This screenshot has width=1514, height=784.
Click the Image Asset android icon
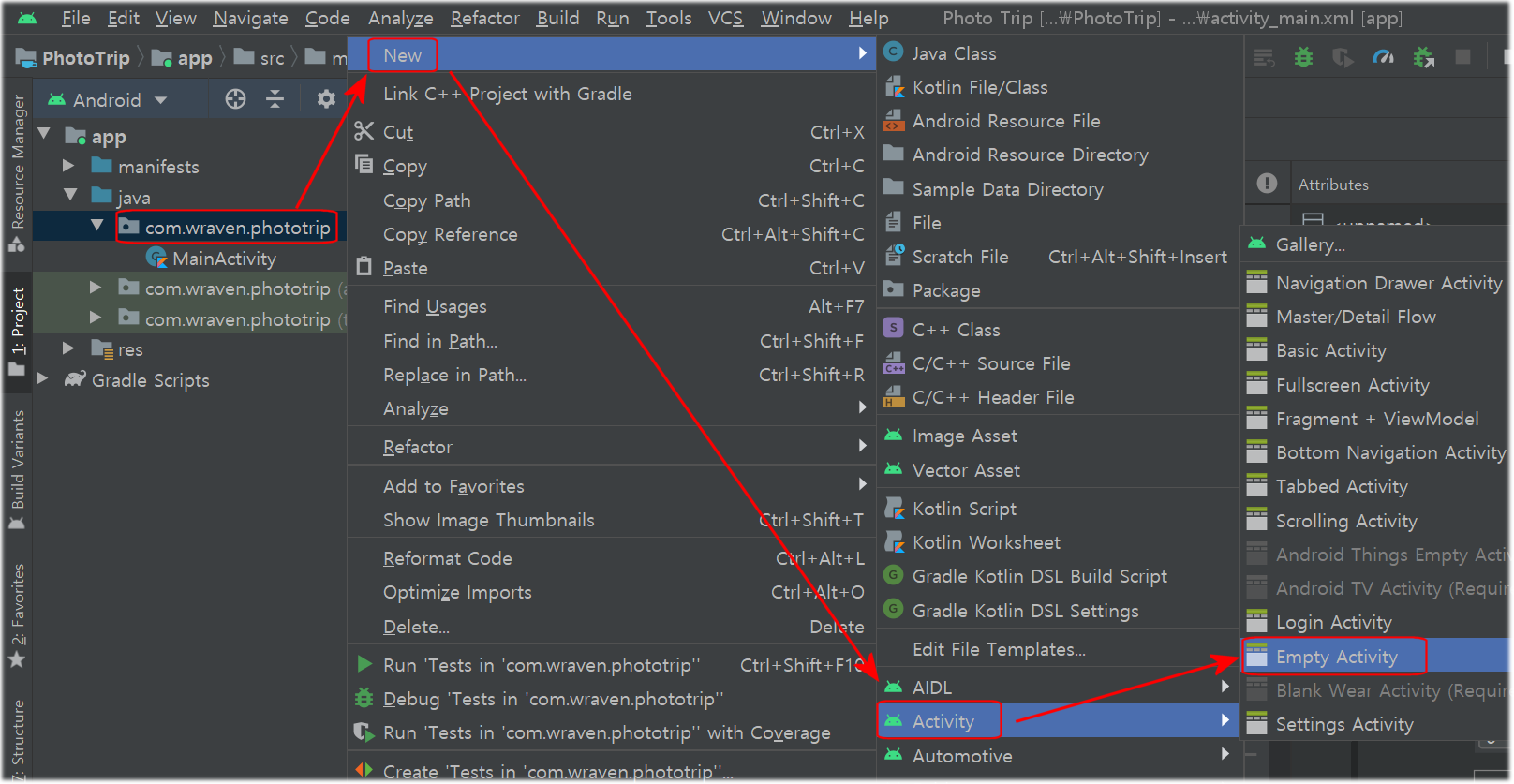coord(894,435)
